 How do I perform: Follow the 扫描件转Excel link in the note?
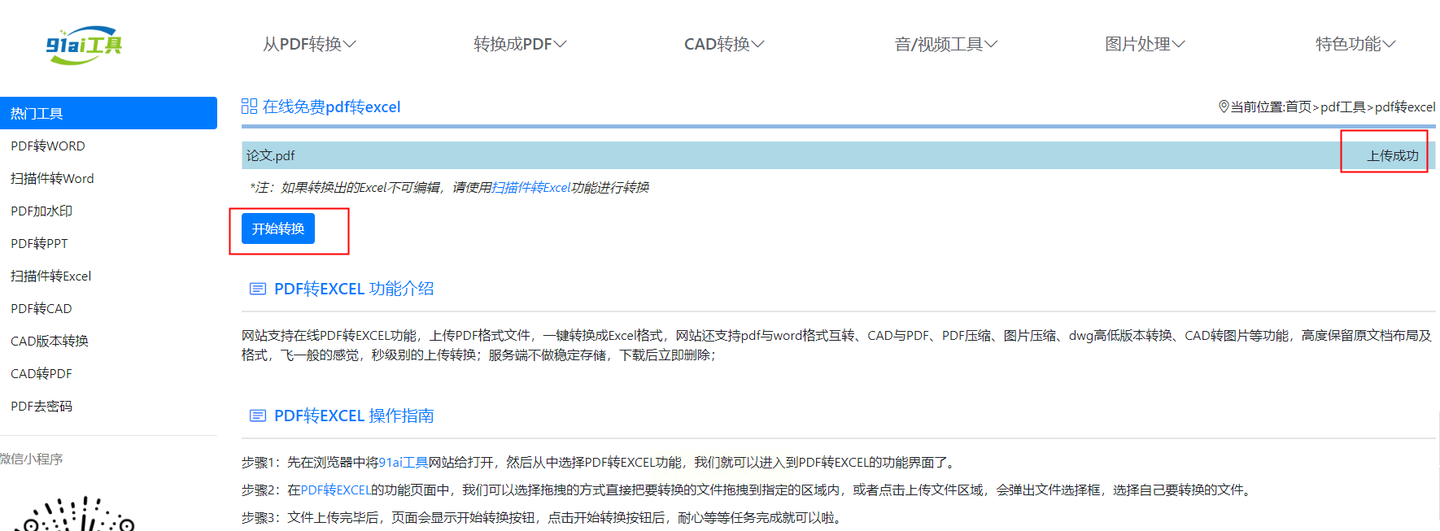click(531, 187)
